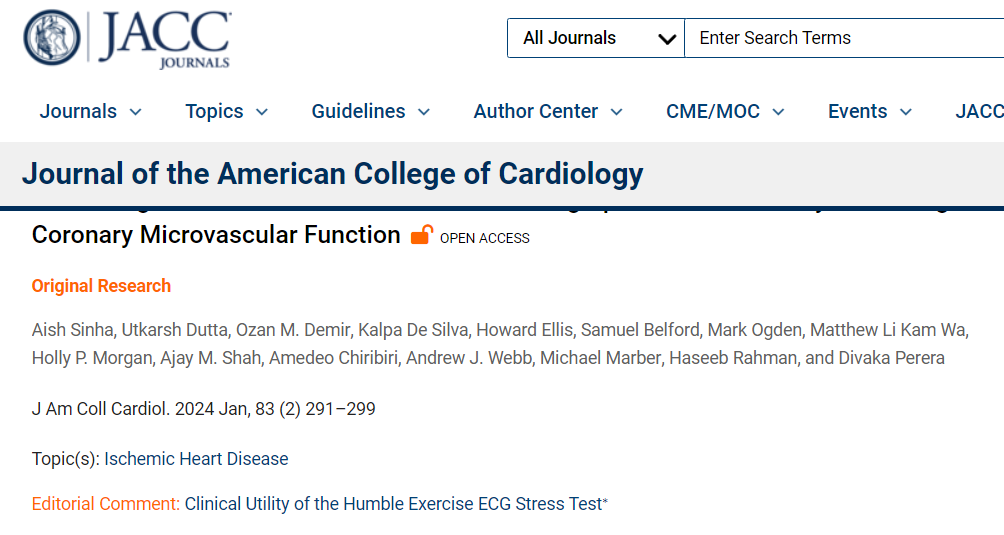Click author name Aish Sinha

tap(72, 330)
